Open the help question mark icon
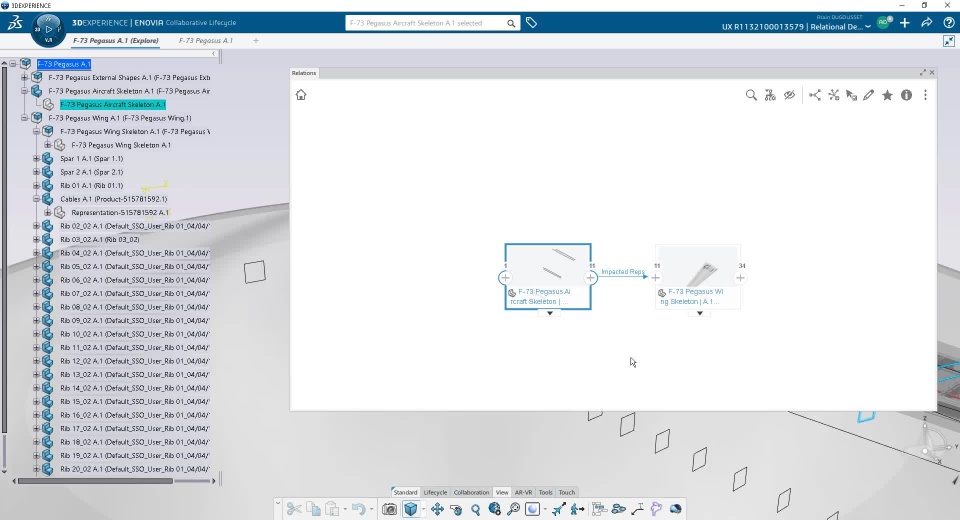 click(948, 23)
